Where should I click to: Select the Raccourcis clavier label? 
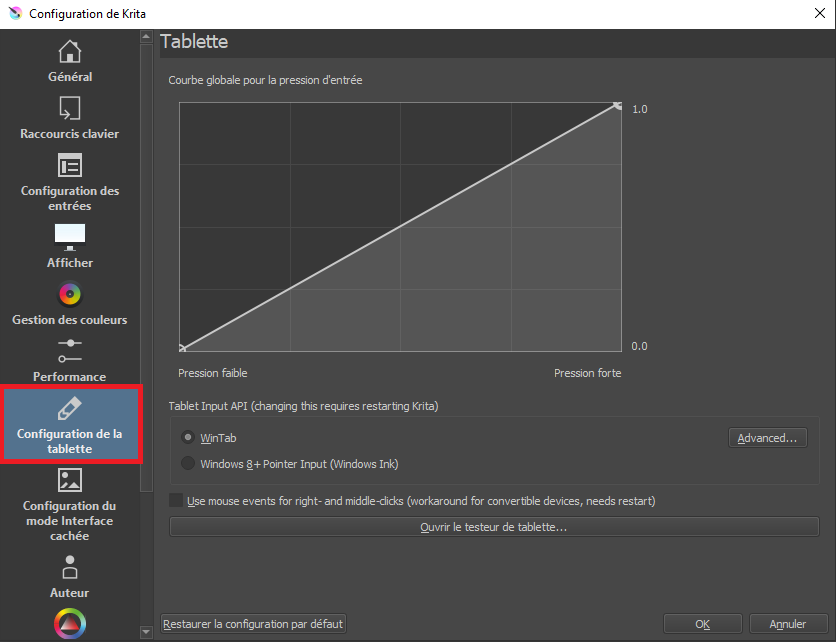(x=70, y=134)
